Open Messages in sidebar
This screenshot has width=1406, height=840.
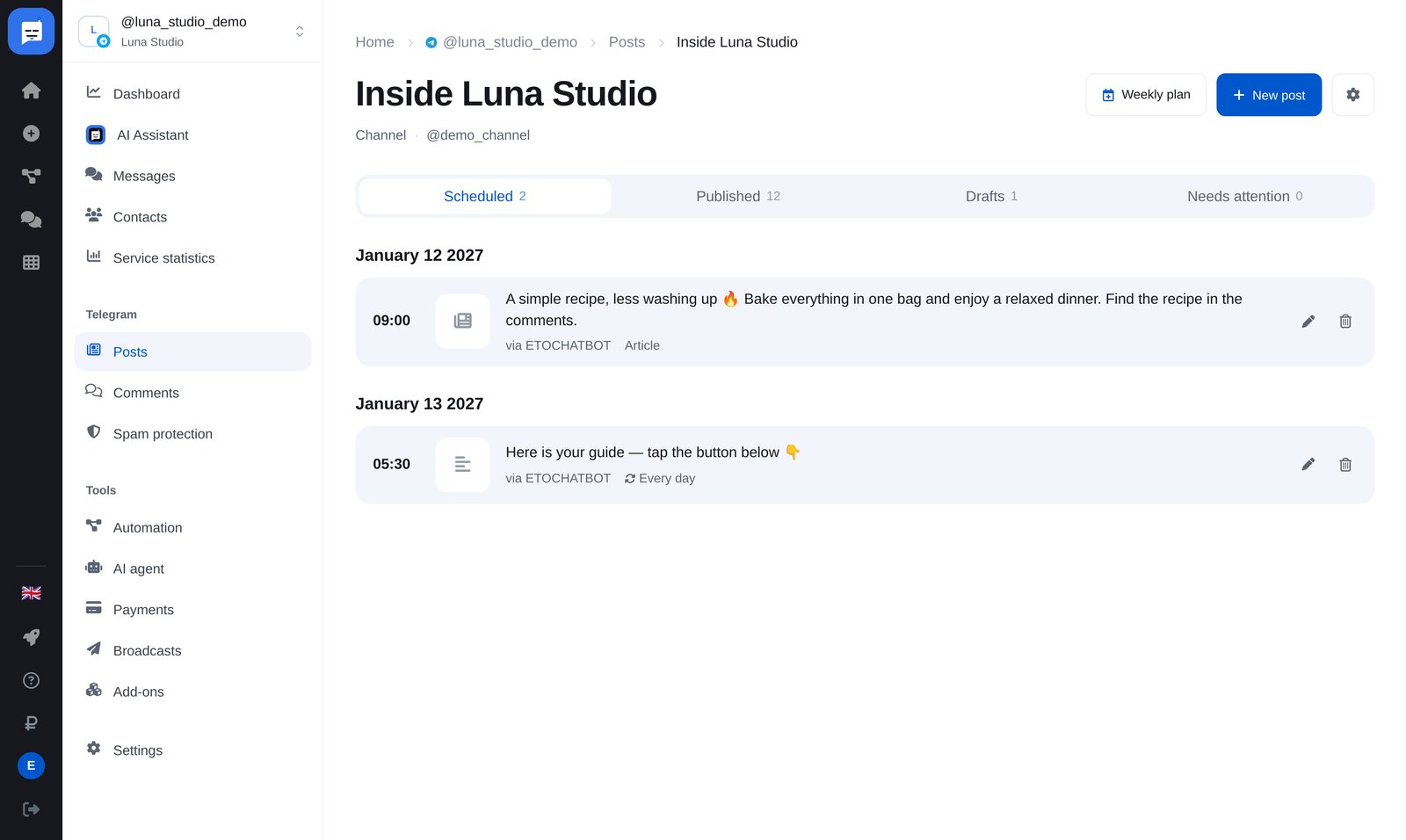(193, 177)
